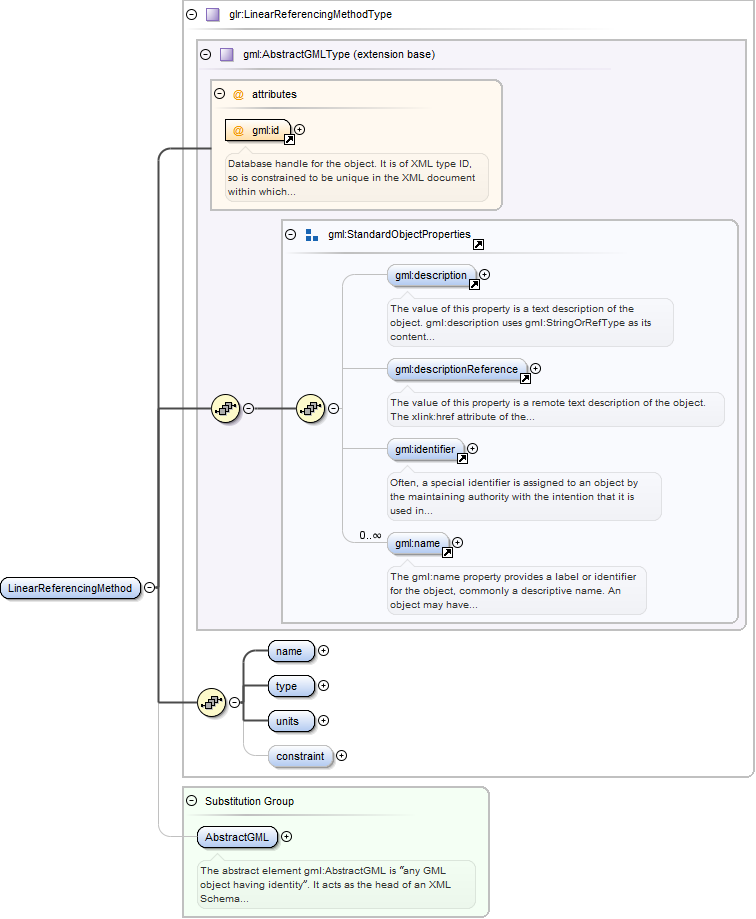Image resolution: width=756 pixels, height=919 pixels.
Task: Collapse the gml:AbstractGMLType extension base box
Action: pyautogui.click(x=206, y=55)
